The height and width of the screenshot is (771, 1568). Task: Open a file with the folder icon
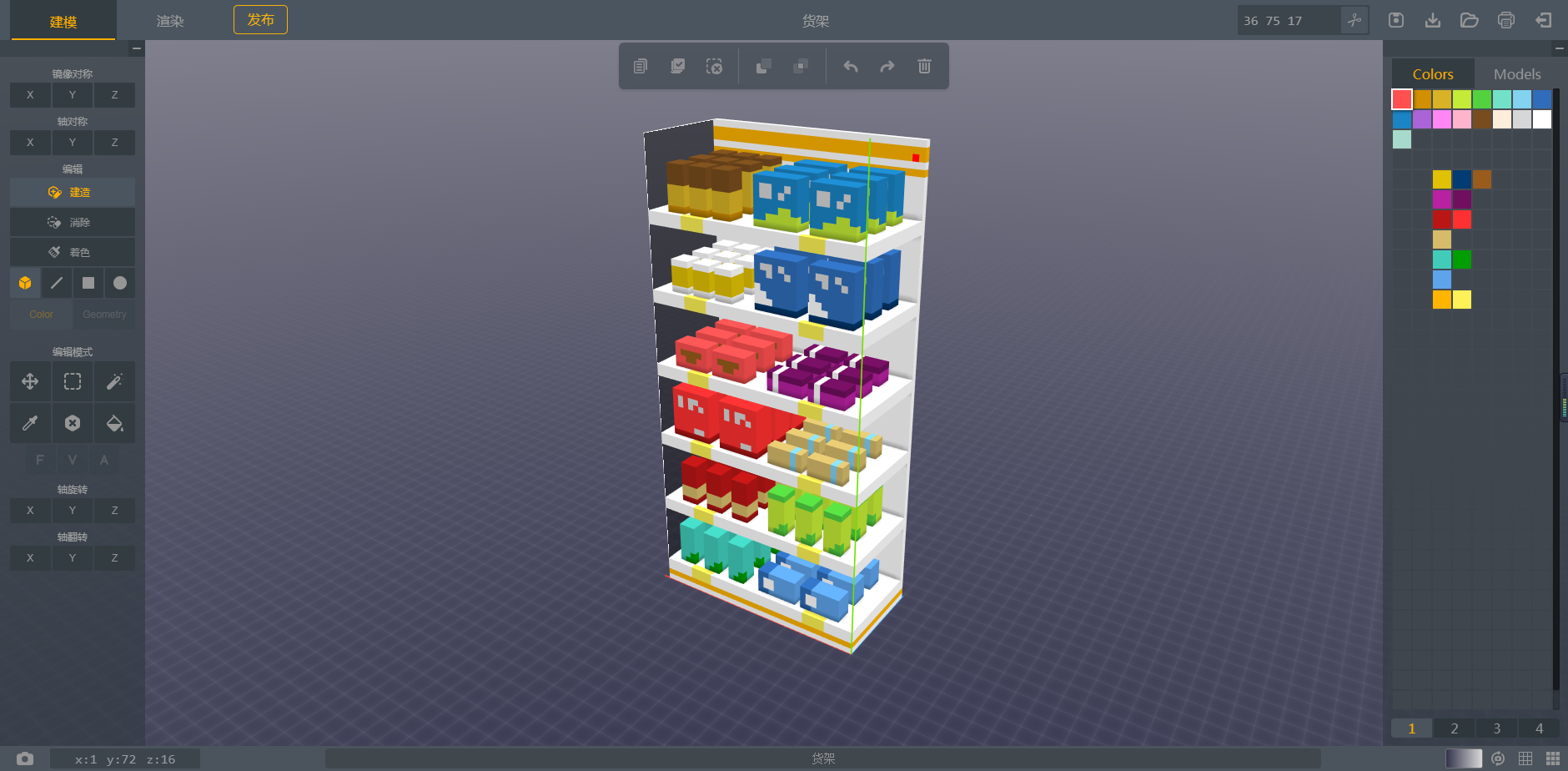[x=1470, y=20]
